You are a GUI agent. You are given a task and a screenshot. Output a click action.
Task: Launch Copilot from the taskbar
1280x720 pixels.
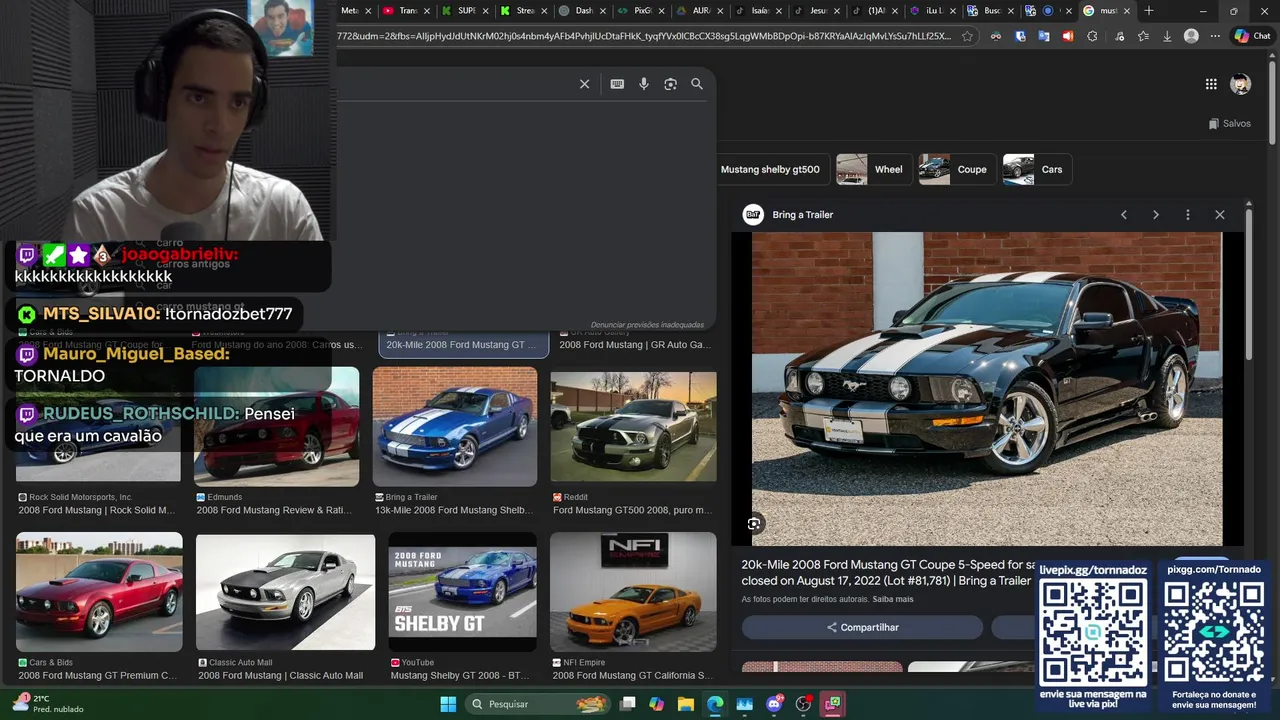coord(656,704)
